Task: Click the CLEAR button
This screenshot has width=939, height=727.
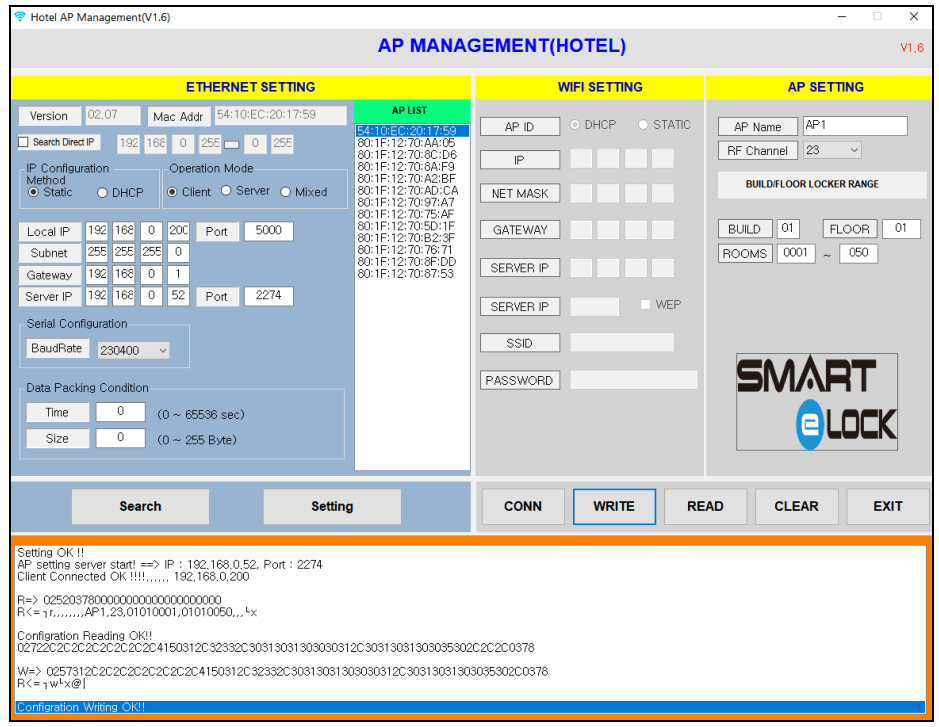Action: [796, 506]
